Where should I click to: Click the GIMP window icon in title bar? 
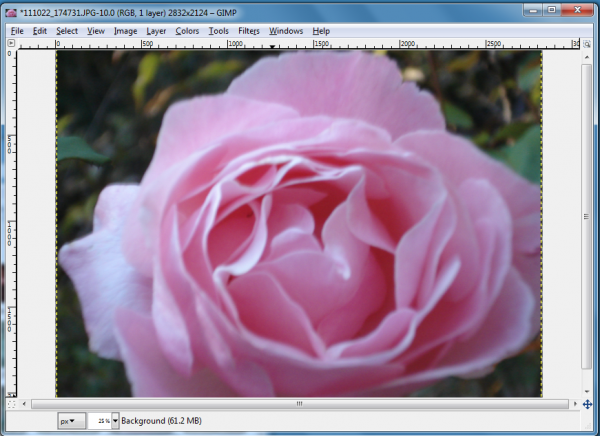click(11, 13)
